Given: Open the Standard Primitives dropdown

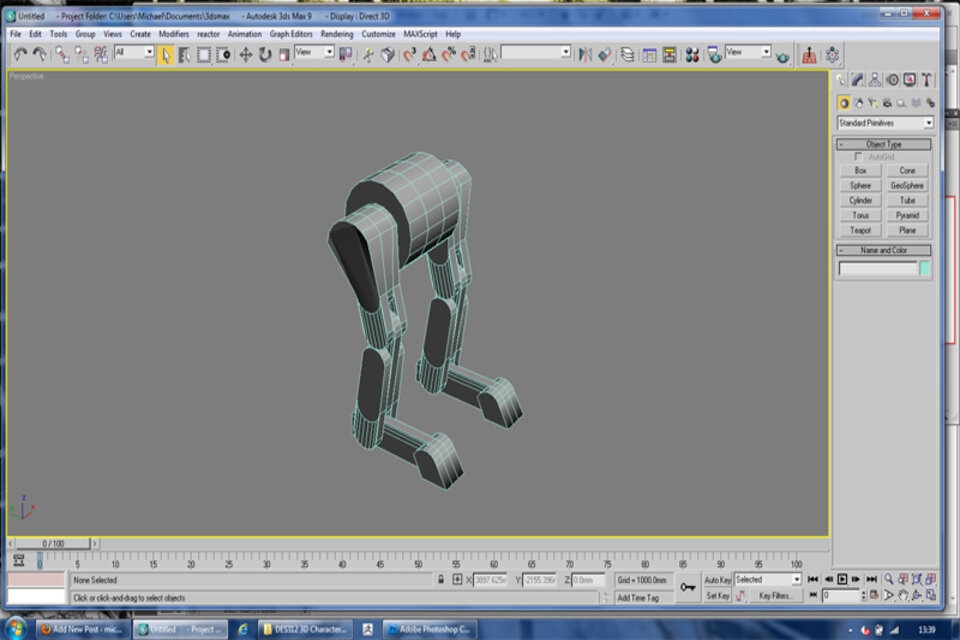Looking at the screenshot, I should [883, 123].
